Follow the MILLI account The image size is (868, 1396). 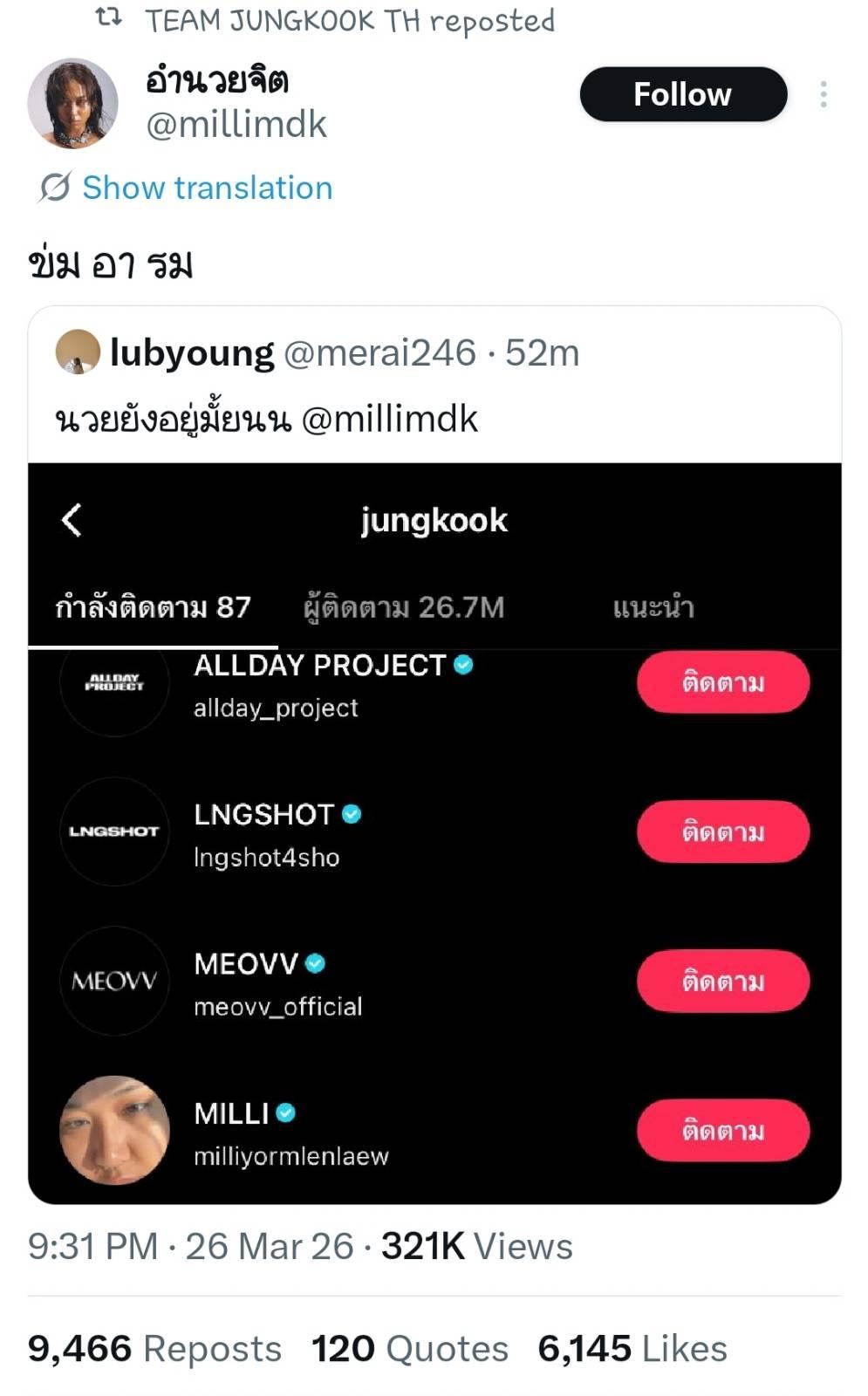[722, 1131]
